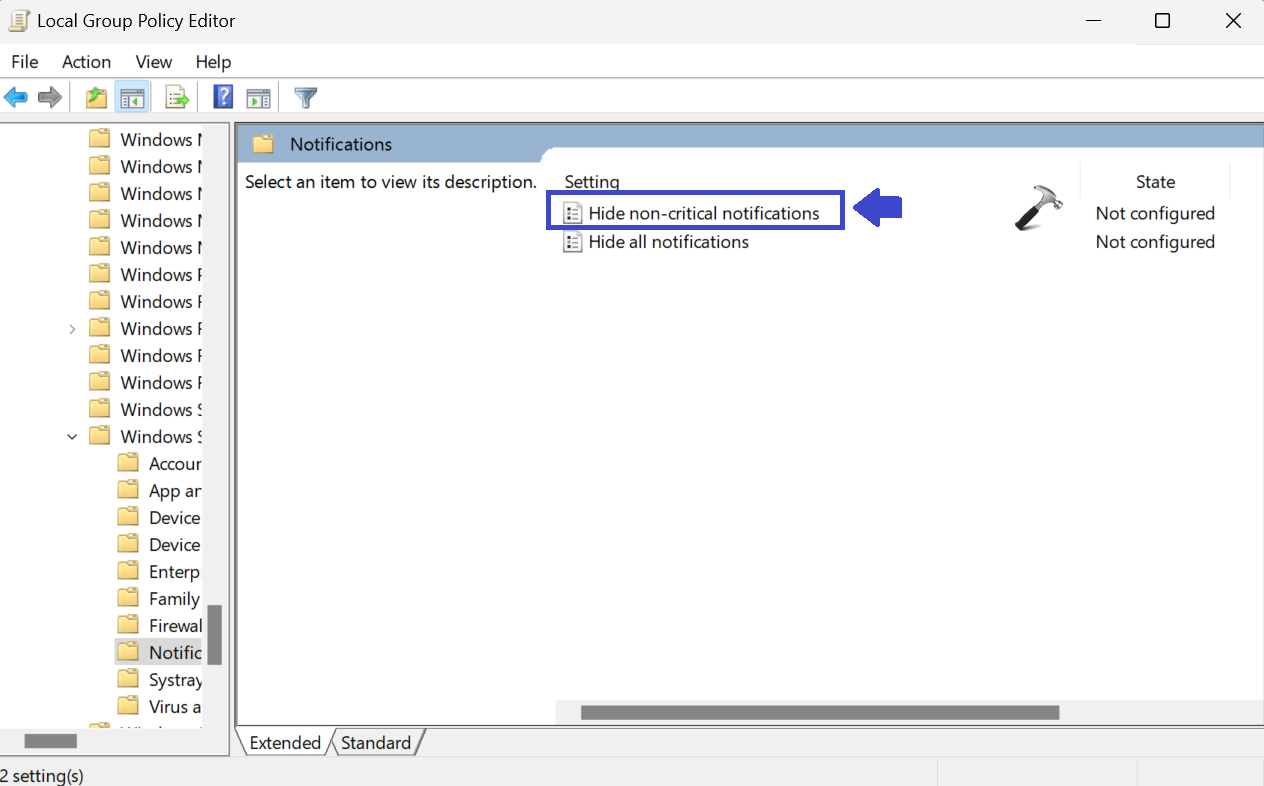Click the Group Policy Editor title bar icon
Image resolution: width=1264 pixels, height=786 pixels.
[x=18, y=20]
